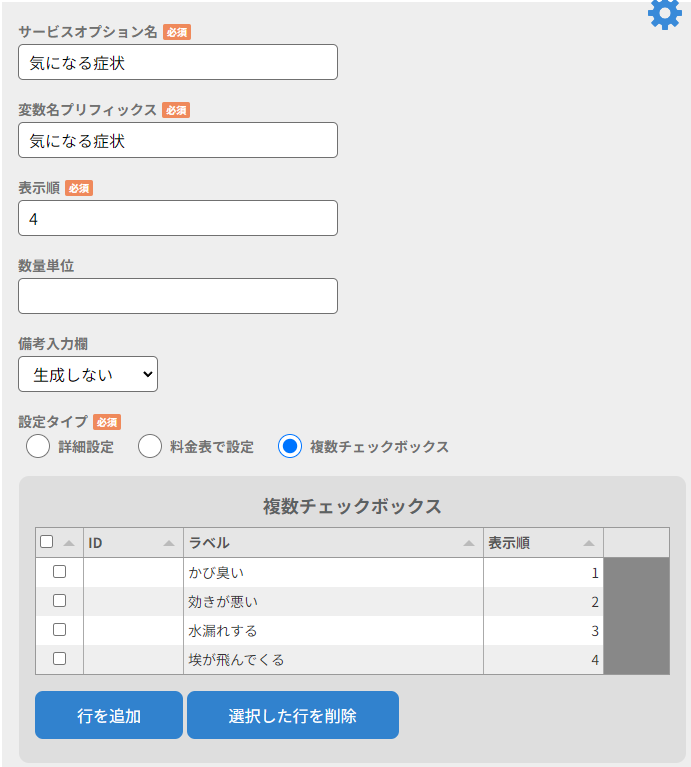Select the 料金表で設定 radio button

tap(150, 447)
